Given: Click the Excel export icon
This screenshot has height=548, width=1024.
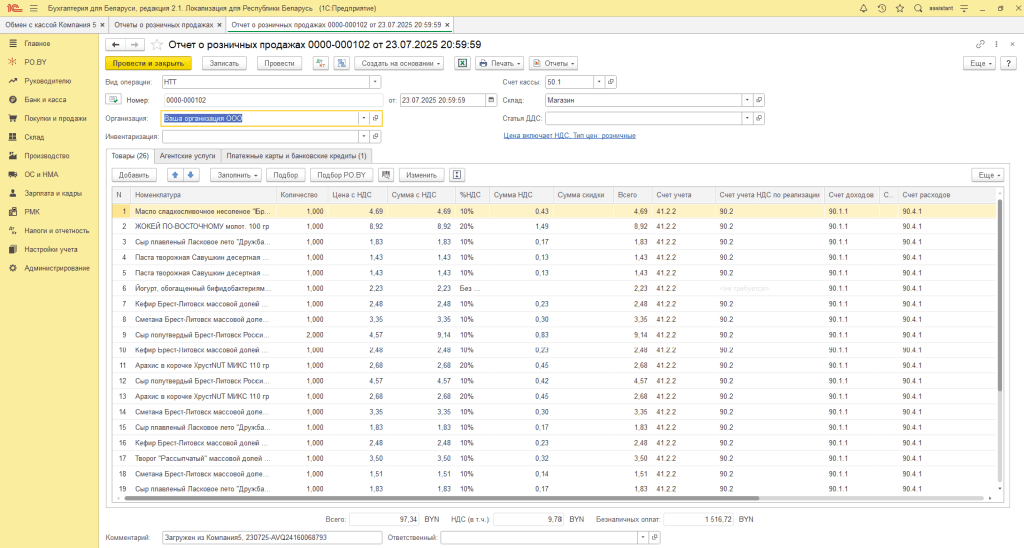Looking at the screenshot, I should 462,63.
